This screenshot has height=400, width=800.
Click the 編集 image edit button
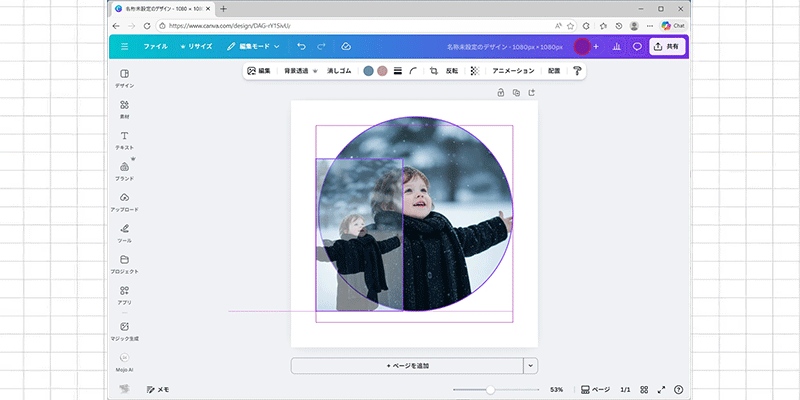point(259,71)
